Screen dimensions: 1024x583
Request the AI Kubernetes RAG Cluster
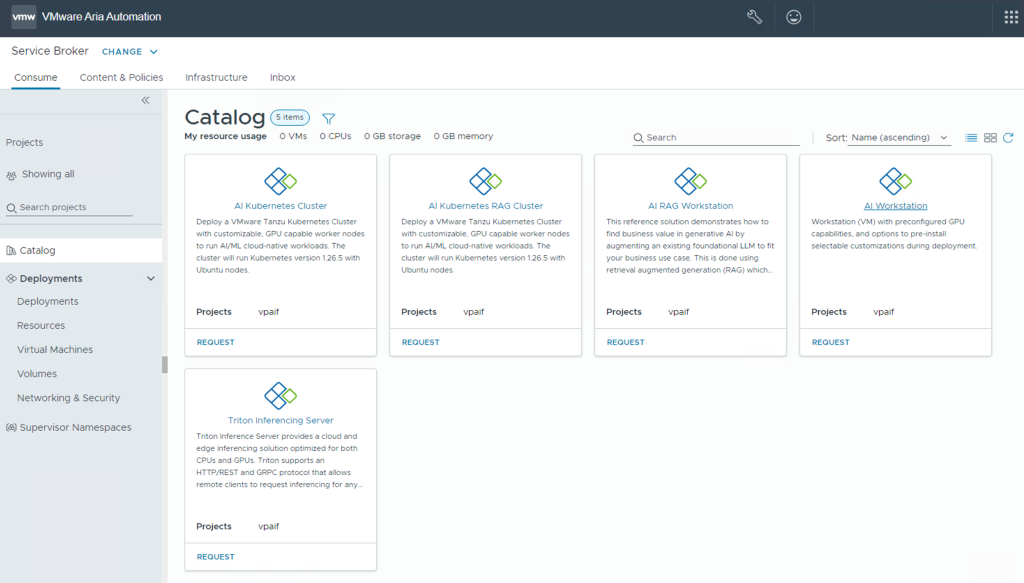tap(421, 341)
